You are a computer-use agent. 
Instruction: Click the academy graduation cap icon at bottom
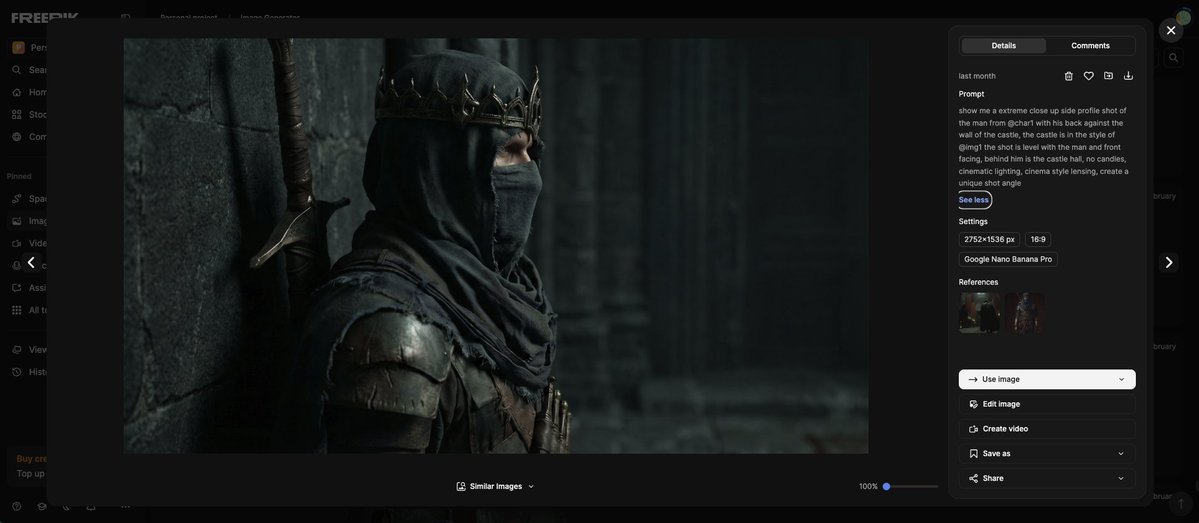pos(41,506)
